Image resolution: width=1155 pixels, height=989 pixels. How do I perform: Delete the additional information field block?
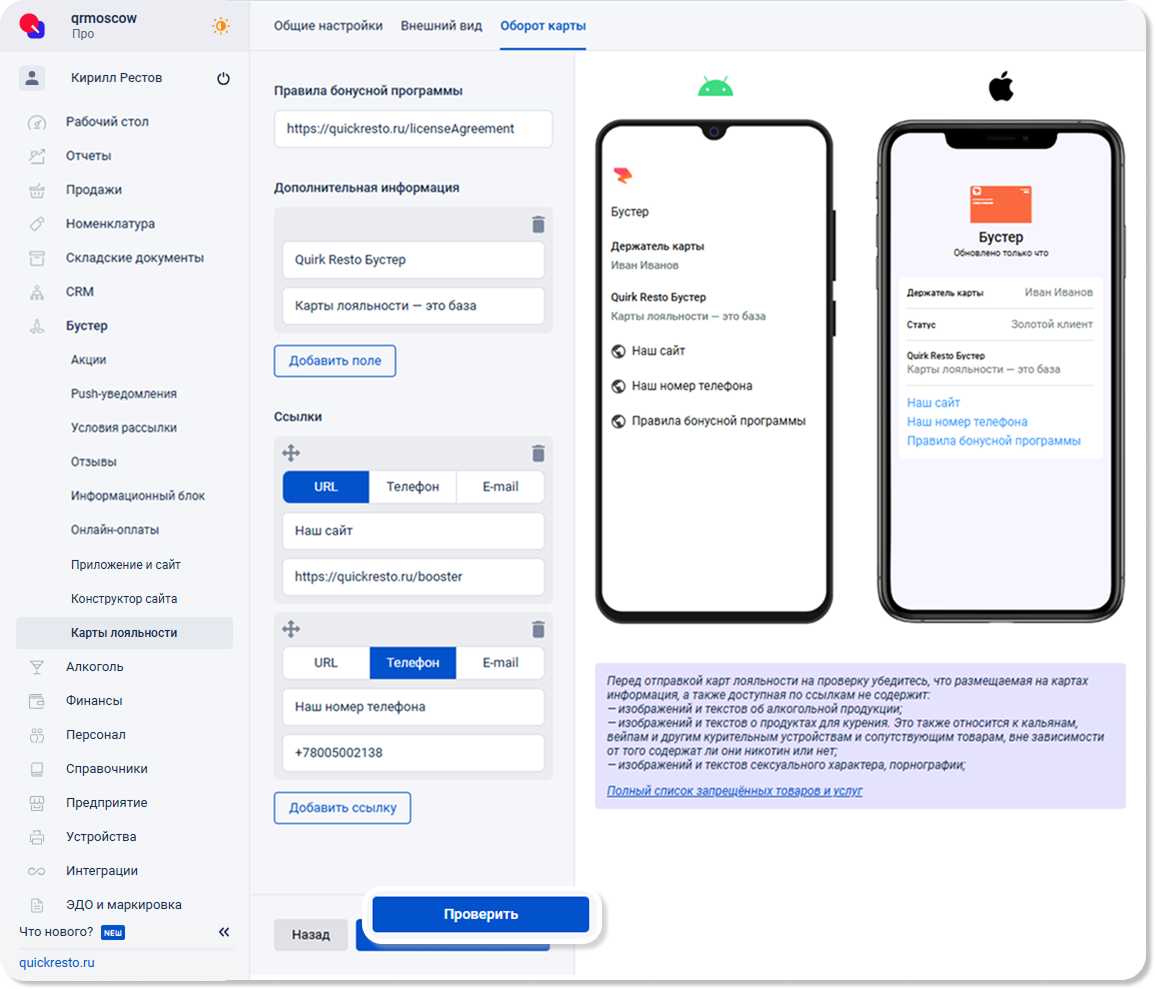[x=538, y=224]
